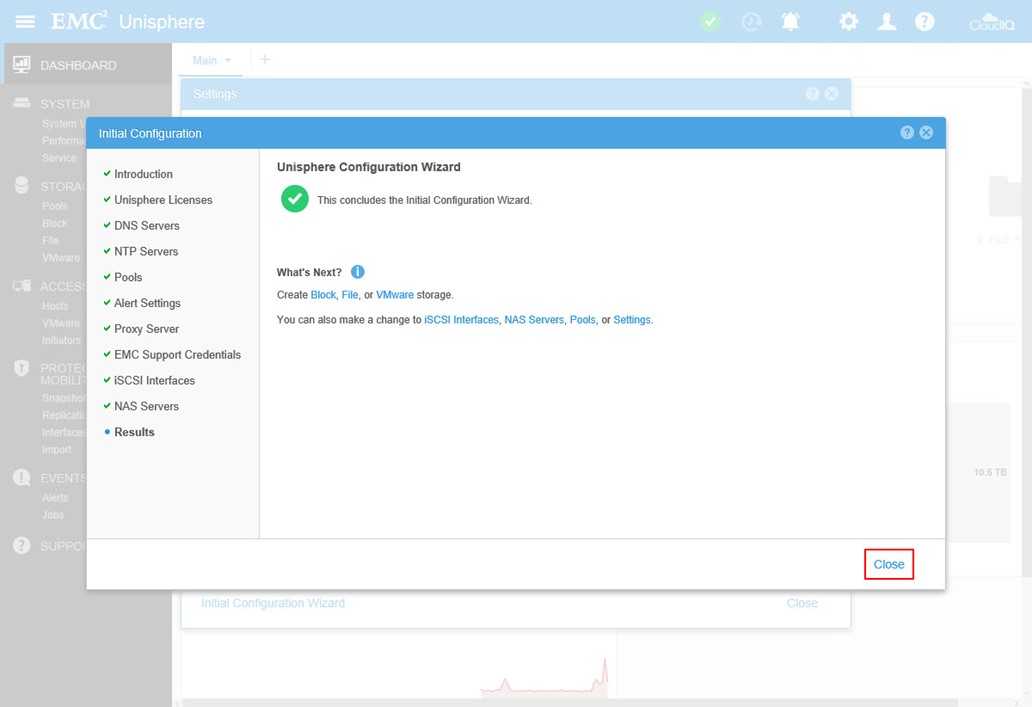Image resolution: width=1032 pixels, height=707 pixels.
Task: Go to the iSCSI Interfaces wizard step
Action: [155, 380]
